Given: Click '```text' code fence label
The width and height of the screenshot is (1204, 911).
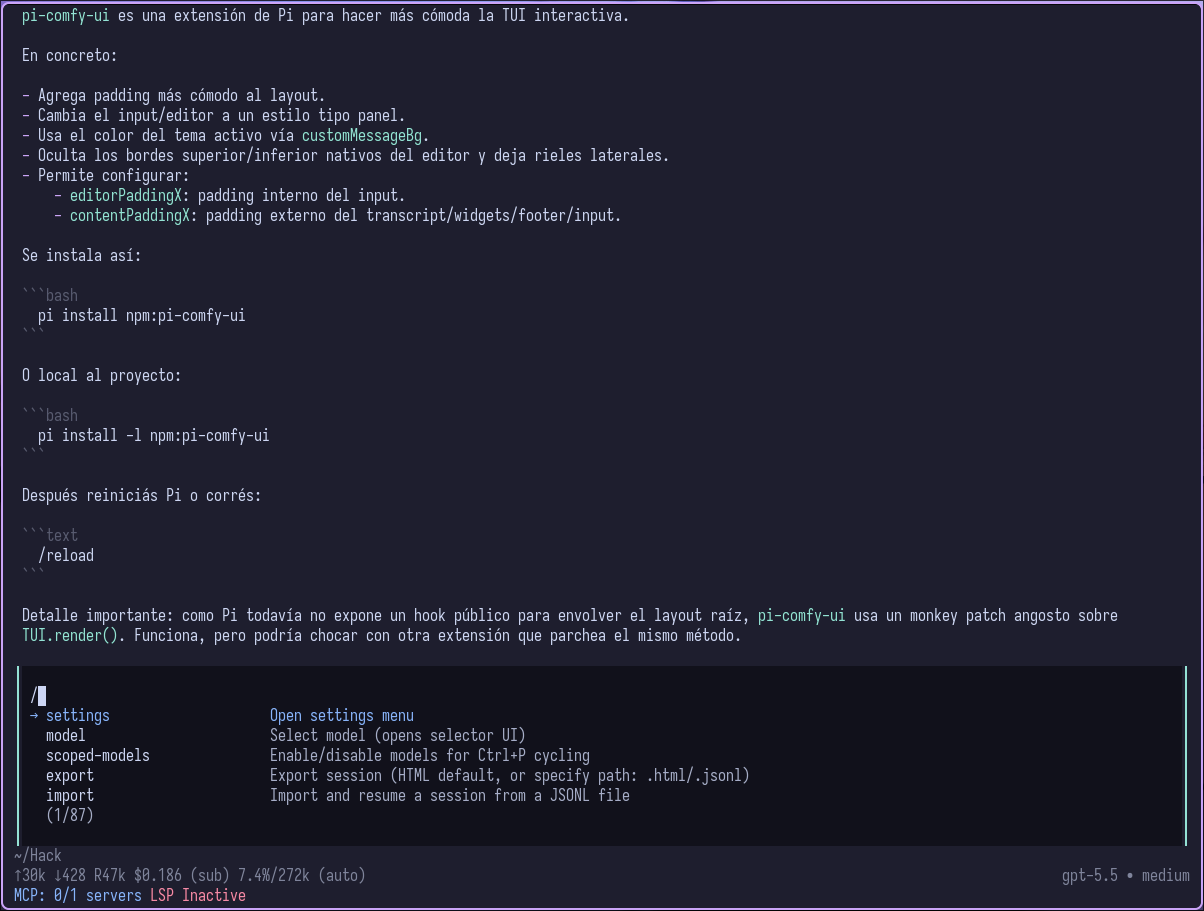Looking at the screenshot, I should tap(50, 536).
